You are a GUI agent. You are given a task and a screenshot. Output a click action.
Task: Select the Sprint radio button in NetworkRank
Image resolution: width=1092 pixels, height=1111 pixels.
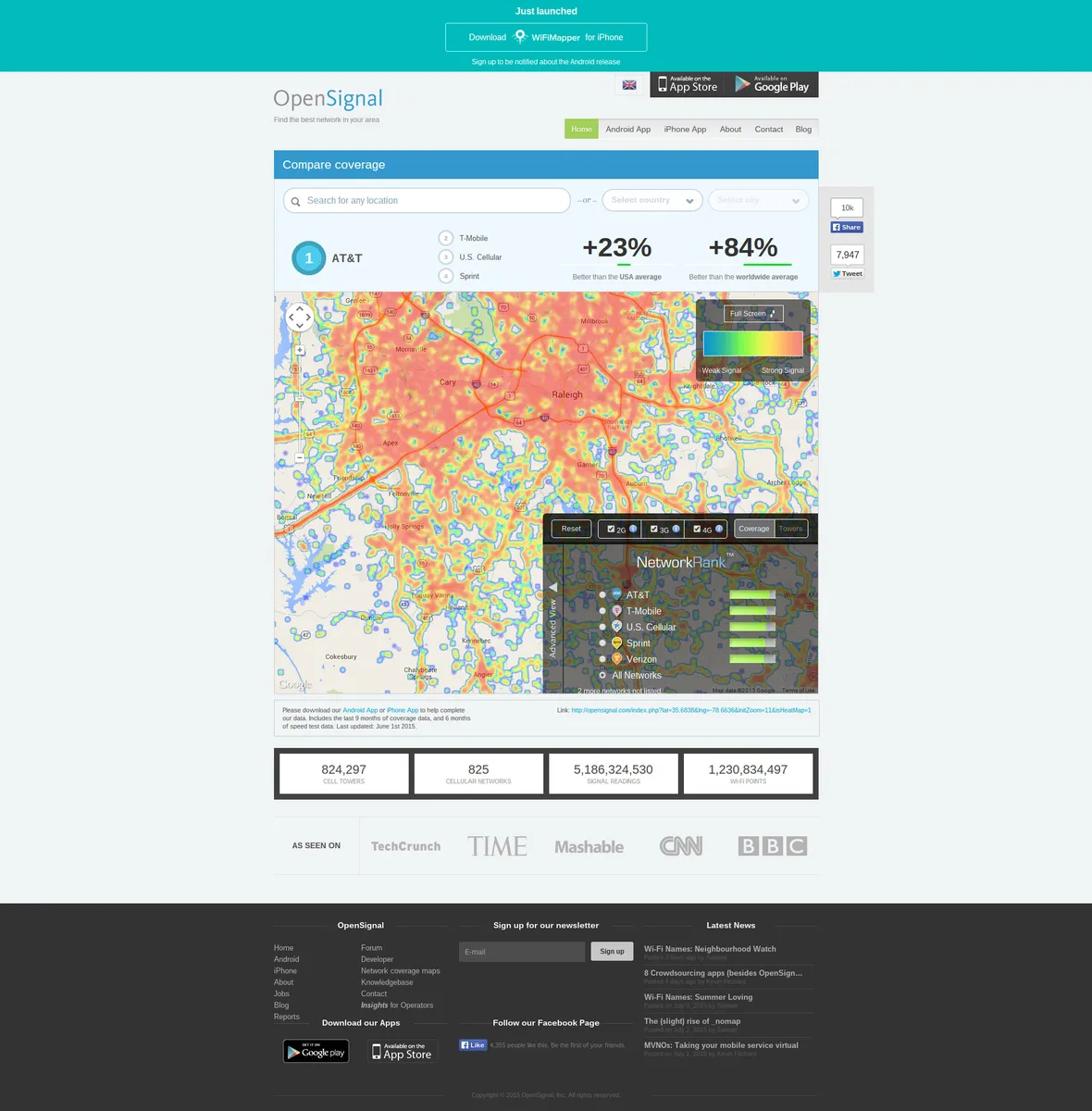[602, 643]
